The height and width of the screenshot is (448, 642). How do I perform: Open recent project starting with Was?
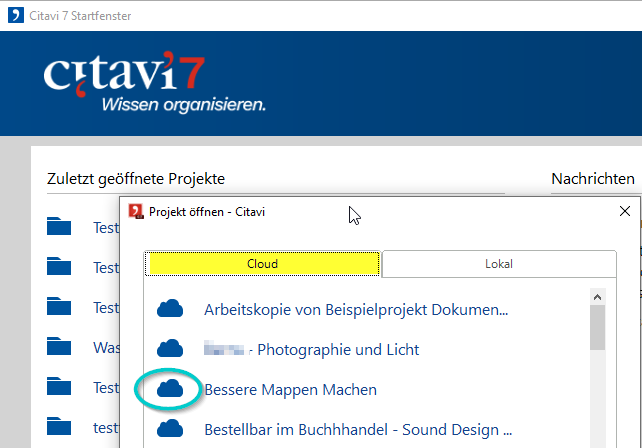pos(106,348)
